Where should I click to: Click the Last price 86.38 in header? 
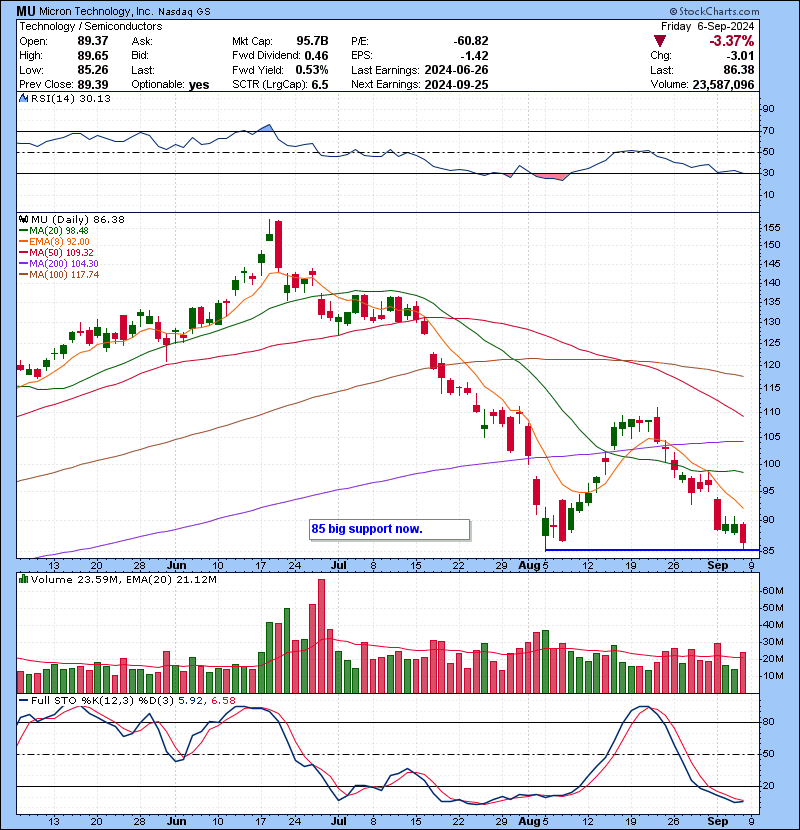[x=739, y=70]
